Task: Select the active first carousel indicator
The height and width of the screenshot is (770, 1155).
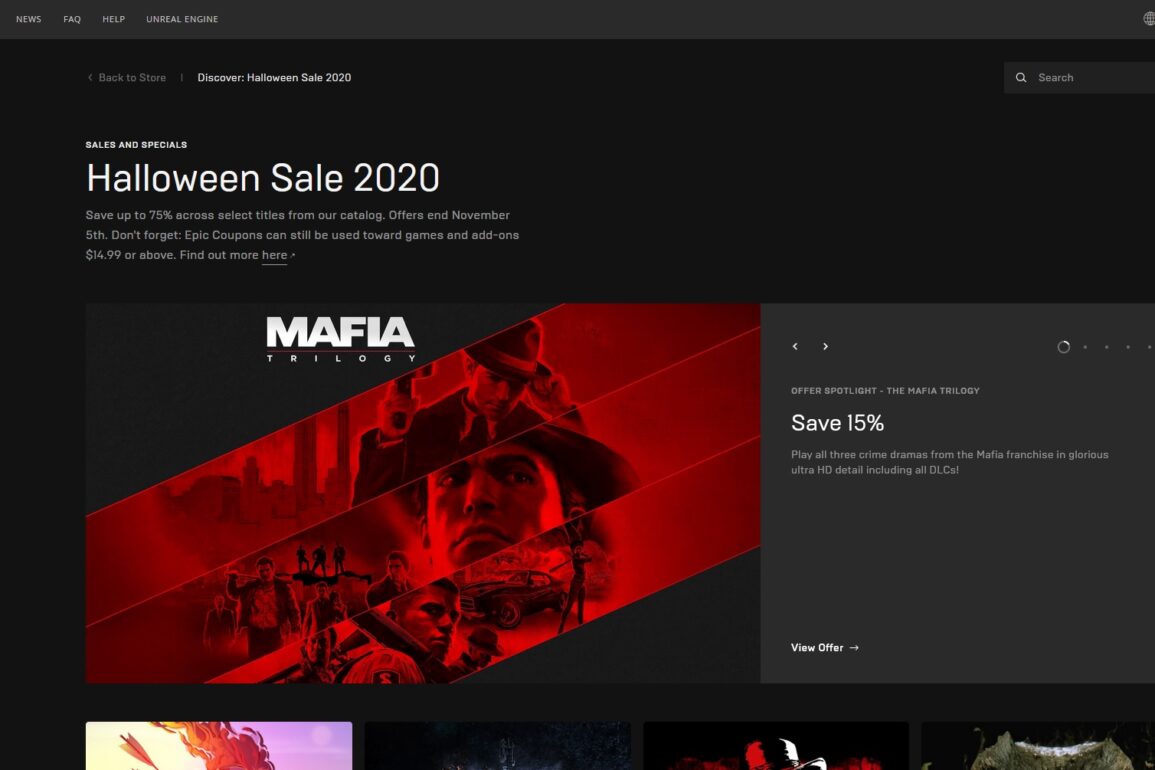Action: tap(1064, 347)
